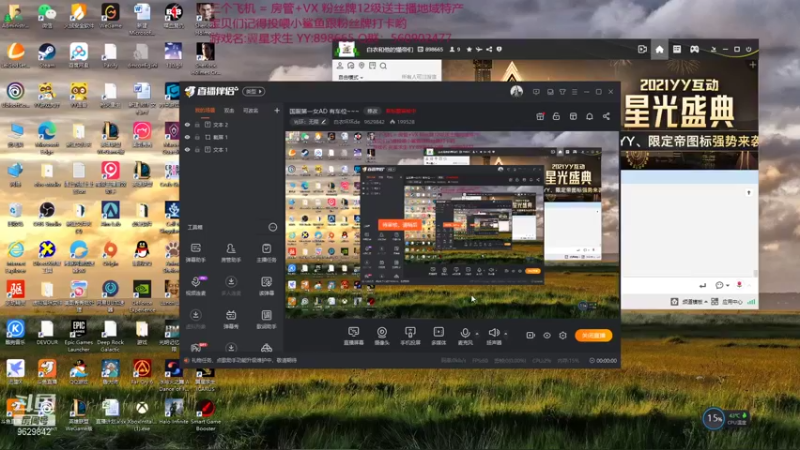
Task: Select 可发言 scene tab
Action: pyautogui.click(x=251, y=110)
